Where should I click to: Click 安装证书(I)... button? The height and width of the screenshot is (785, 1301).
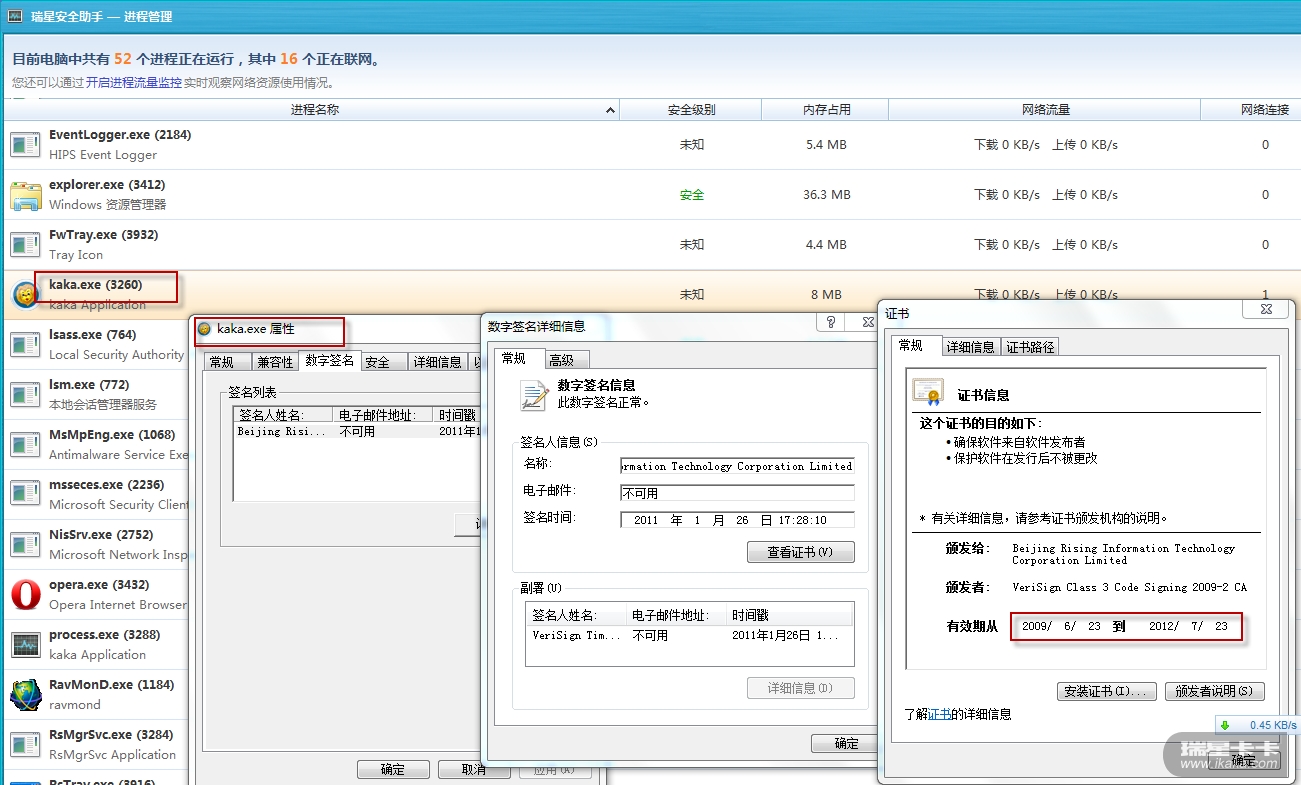coord(1107,691)
